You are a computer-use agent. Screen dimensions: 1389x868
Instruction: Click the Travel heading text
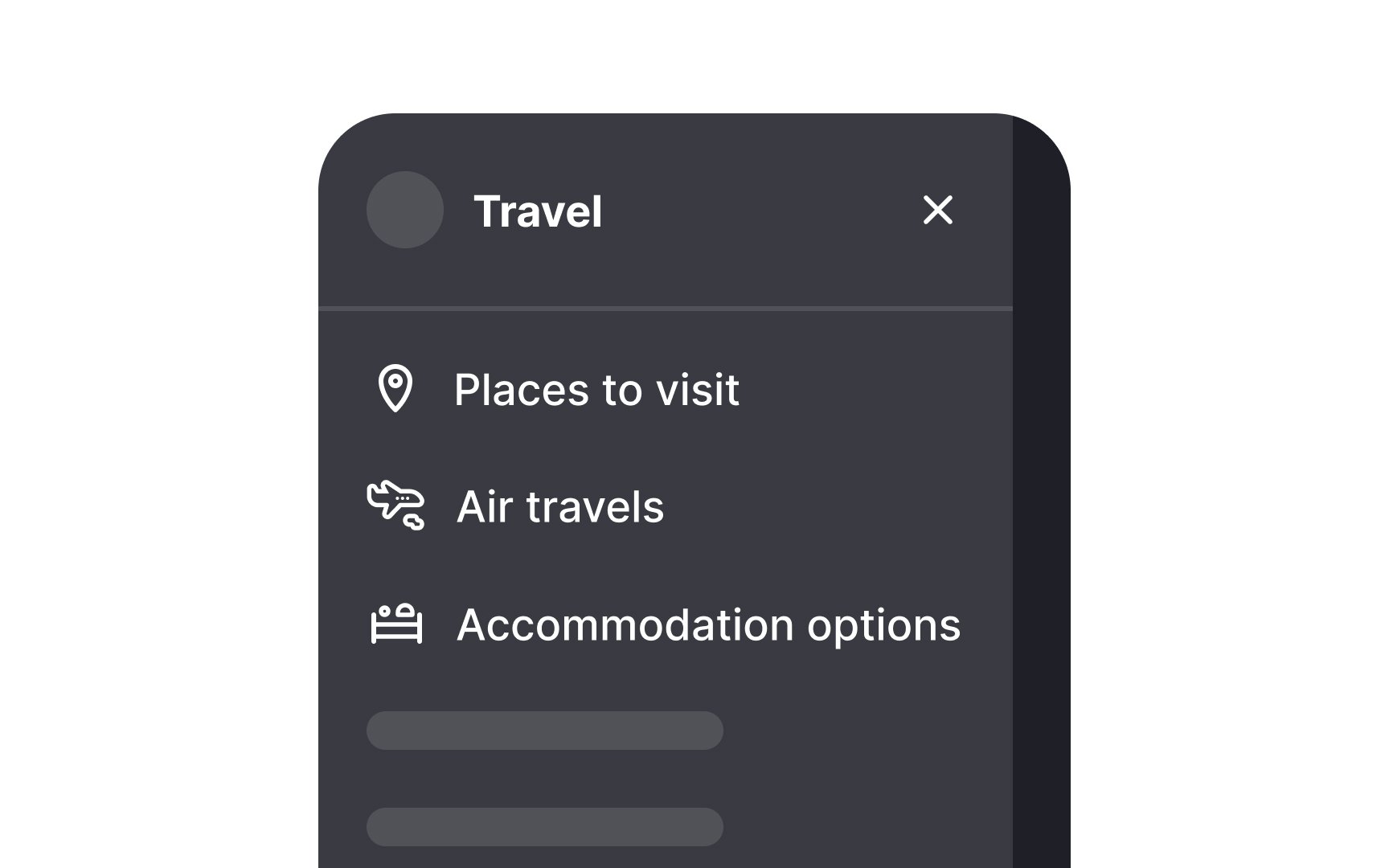538,211
